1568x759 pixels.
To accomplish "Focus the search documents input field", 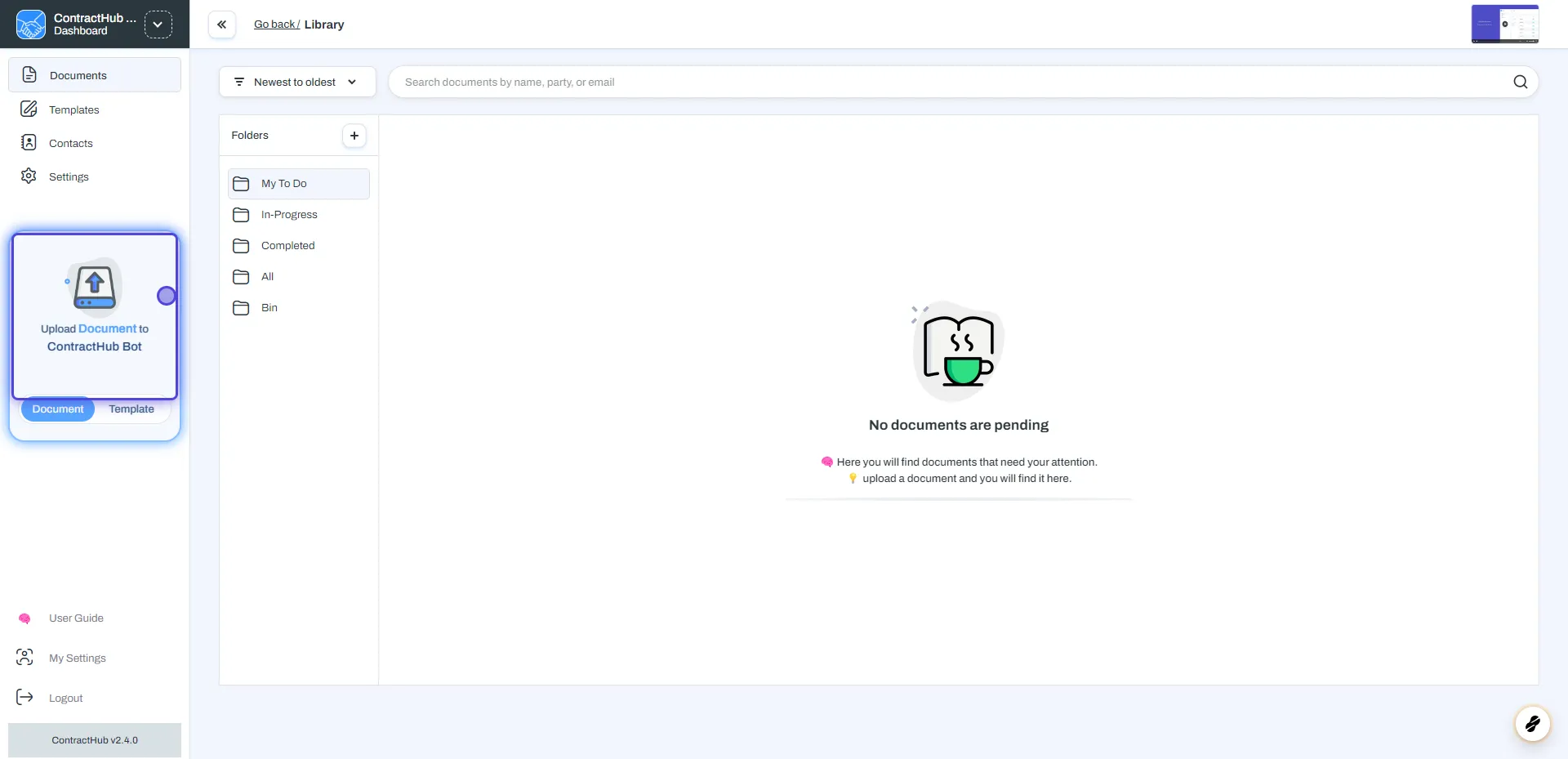I will [951, 82].
